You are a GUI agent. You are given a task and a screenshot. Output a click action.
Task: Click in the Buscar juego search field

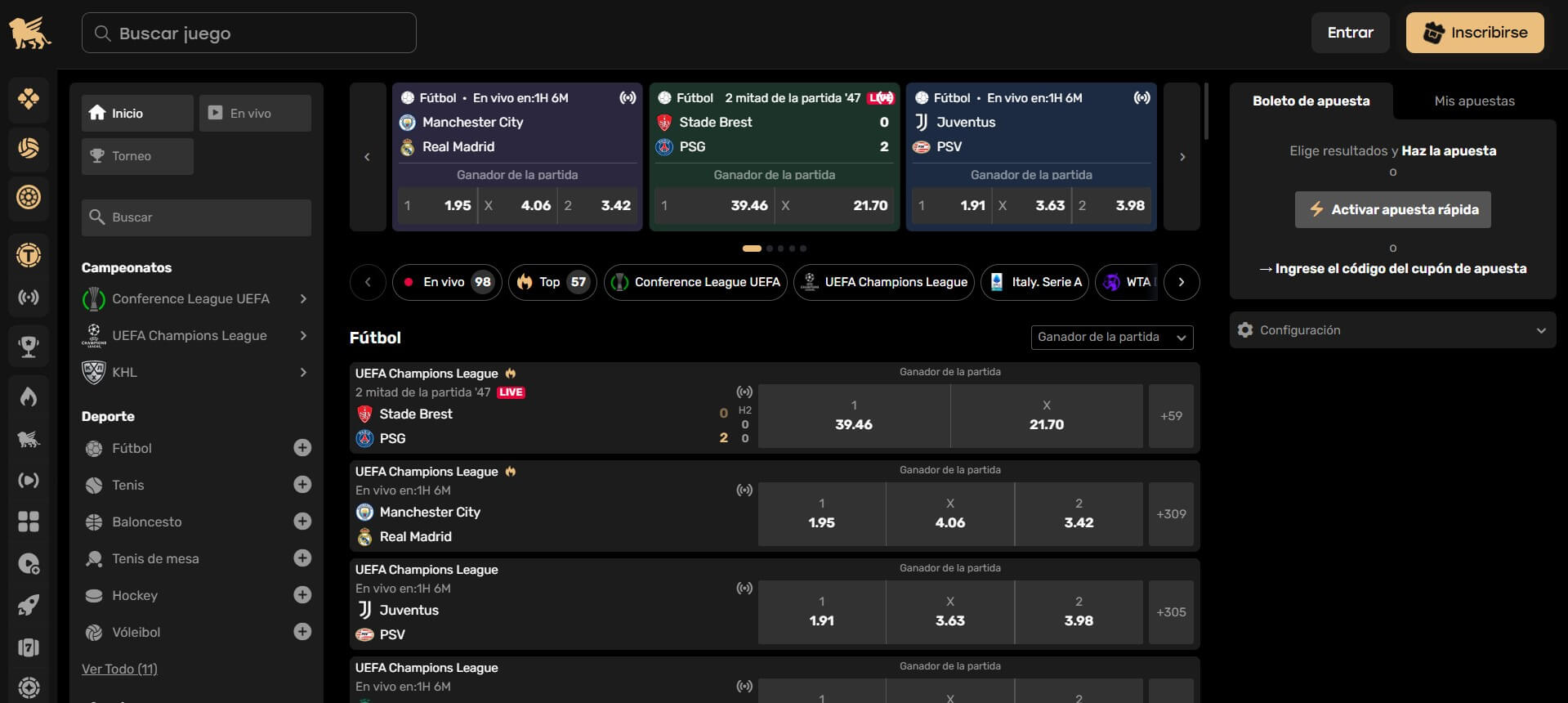click(249, 33)
